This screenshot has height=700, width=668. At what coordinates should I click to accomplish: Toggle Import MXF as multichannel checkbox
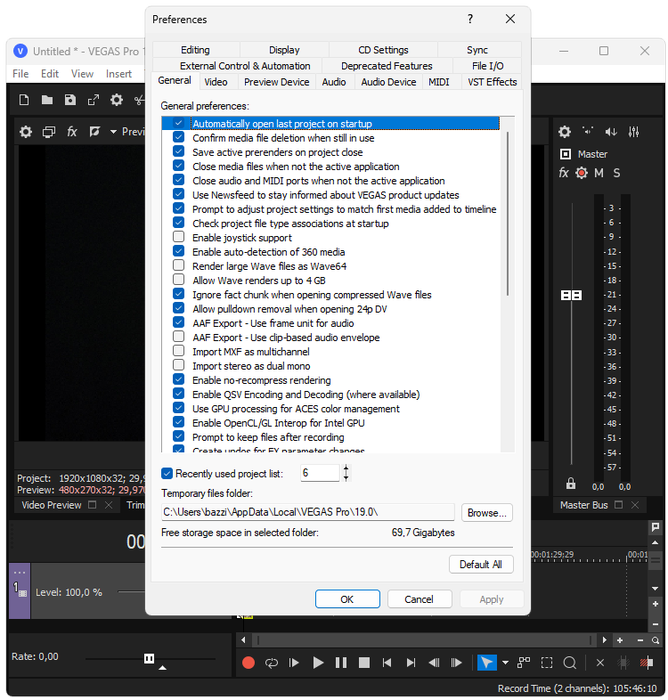tap(179, 351)
